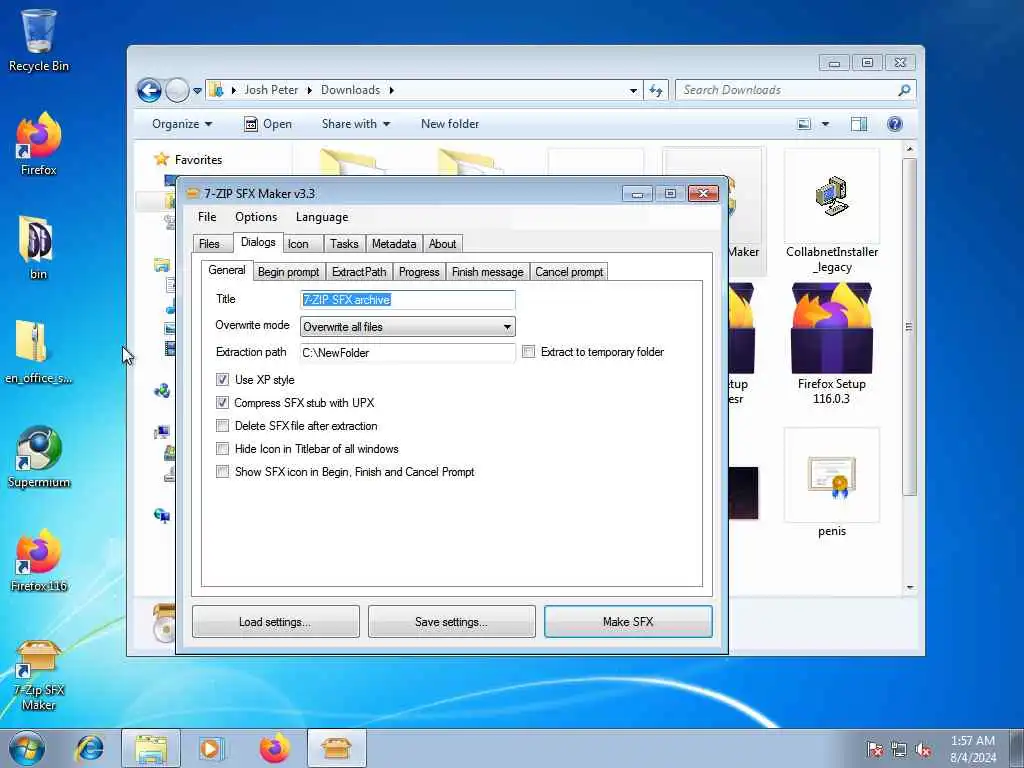Open the Firefox 116 desktop shortcut
The width and height of the screenshot is (1024, 768).
(x=39, y=560)
